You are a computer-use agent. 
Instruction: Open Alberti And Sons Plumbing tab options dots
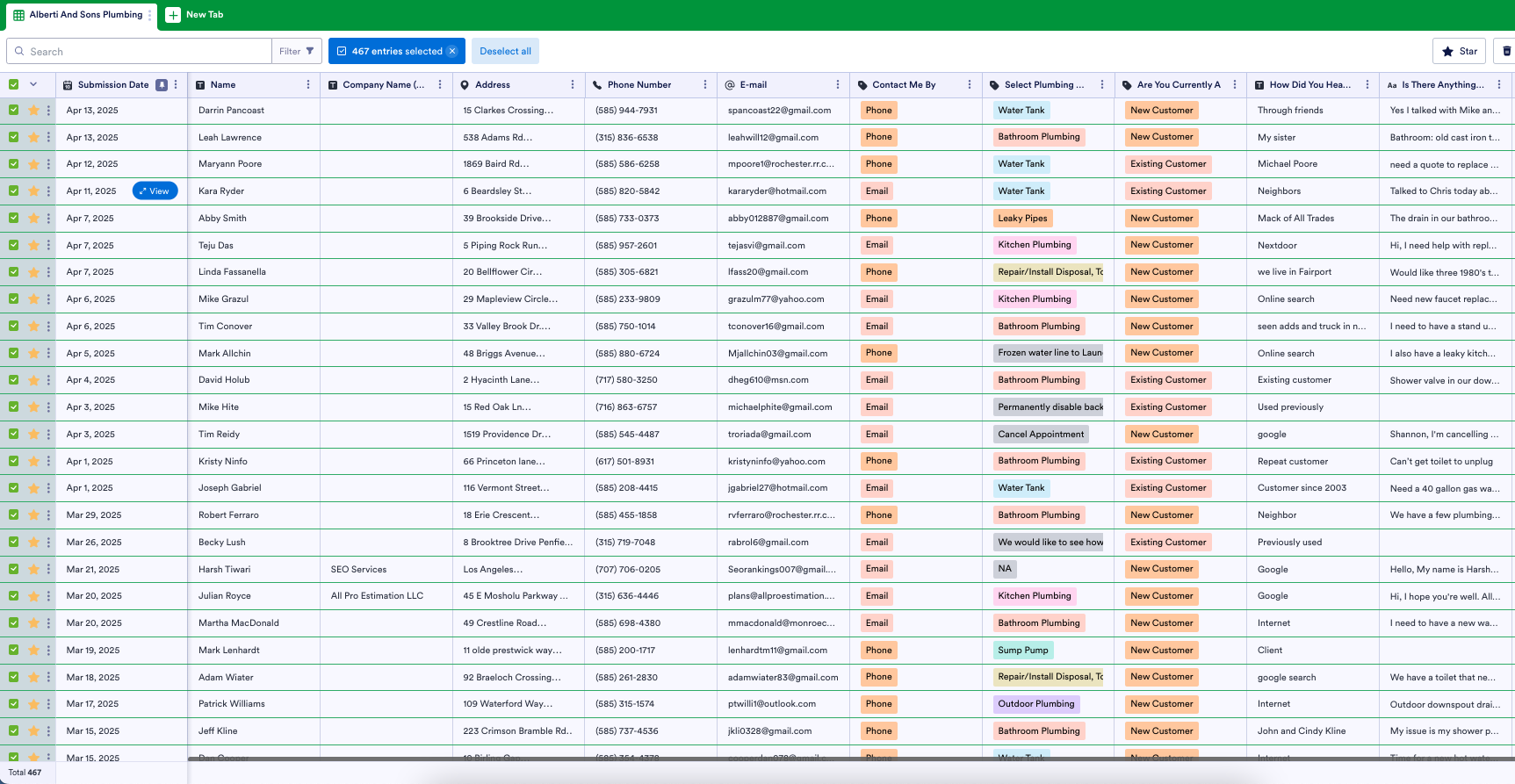point(149,15)
